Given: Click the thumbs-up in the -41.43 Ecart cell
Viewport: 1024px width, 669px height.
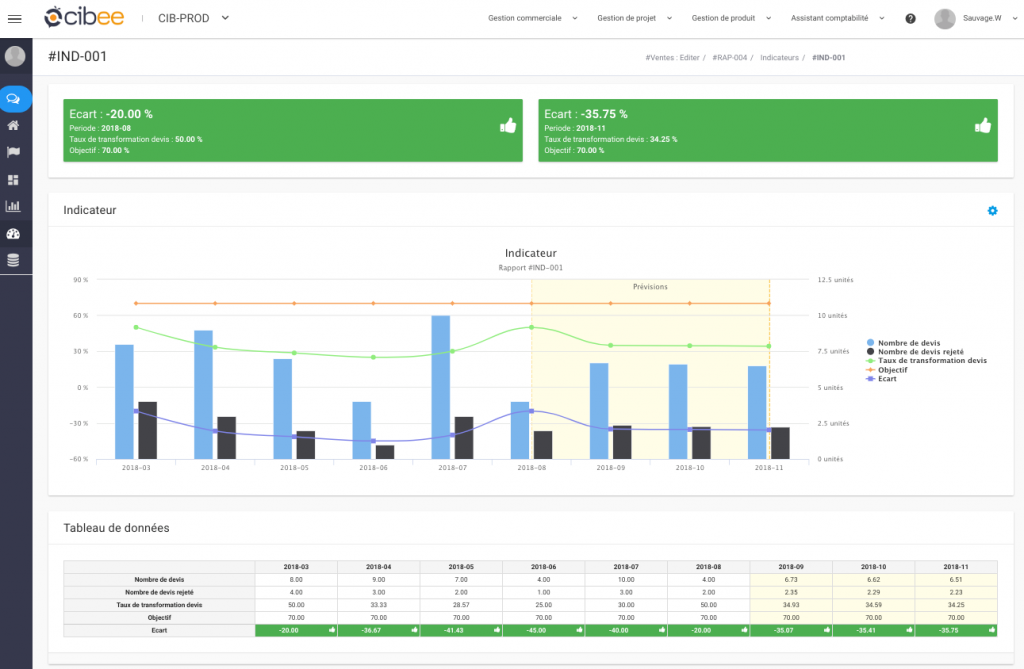Looking at the screenshot, I should pyautogui.click(x=497, y=630).
